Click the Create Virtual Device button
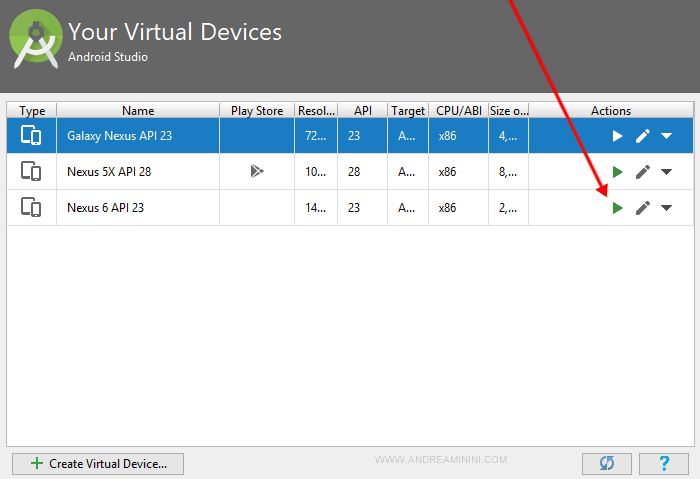 point(98,464)
